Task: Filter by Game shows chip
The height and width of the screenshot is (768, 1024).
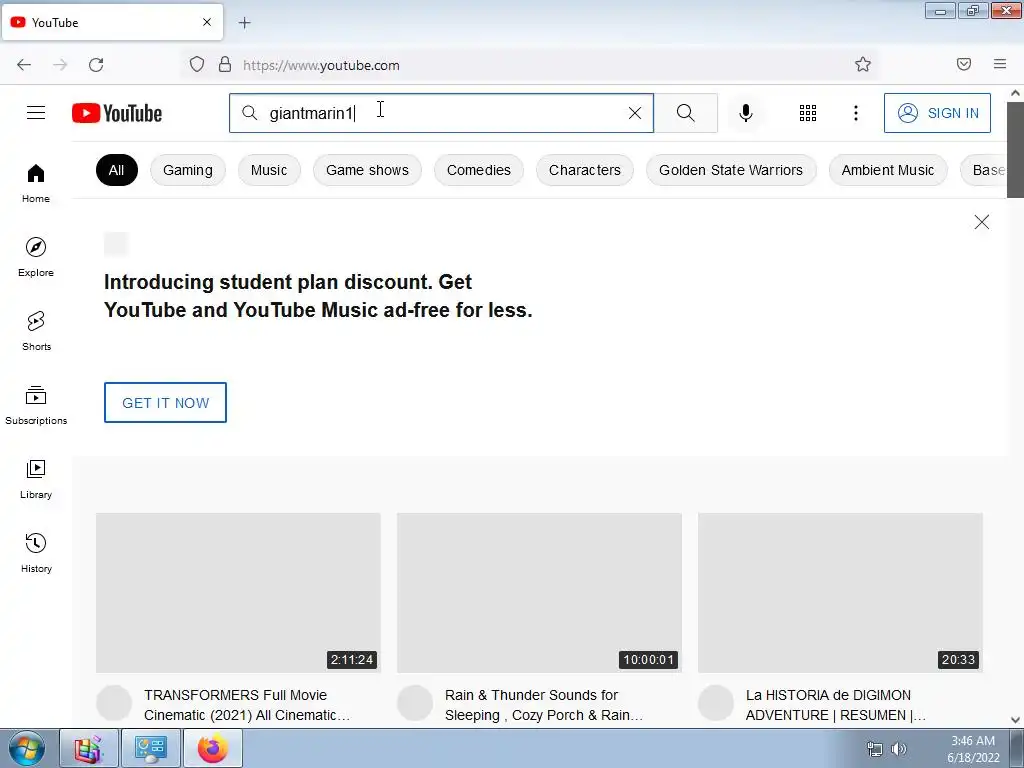Action: (x=367, y=170)
